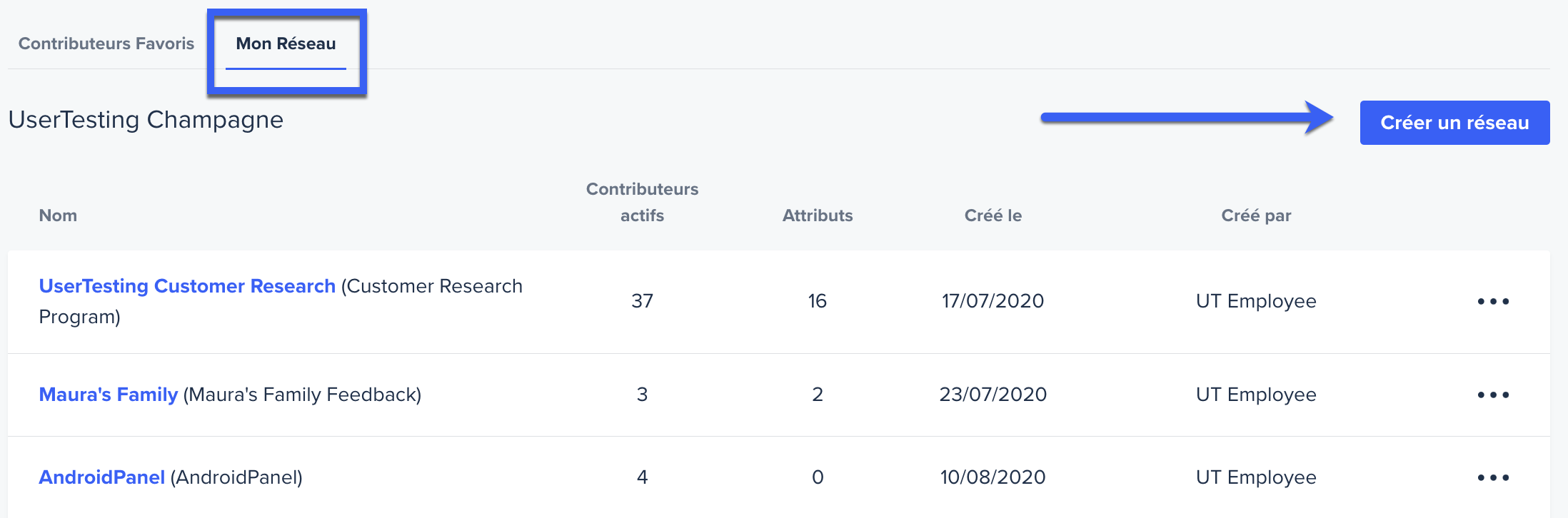This screenshot has width=1568, height=518.
Task: Switch to the Contributeurs Favoris tab
Action: pyautogui.click(x=106, y=44)
